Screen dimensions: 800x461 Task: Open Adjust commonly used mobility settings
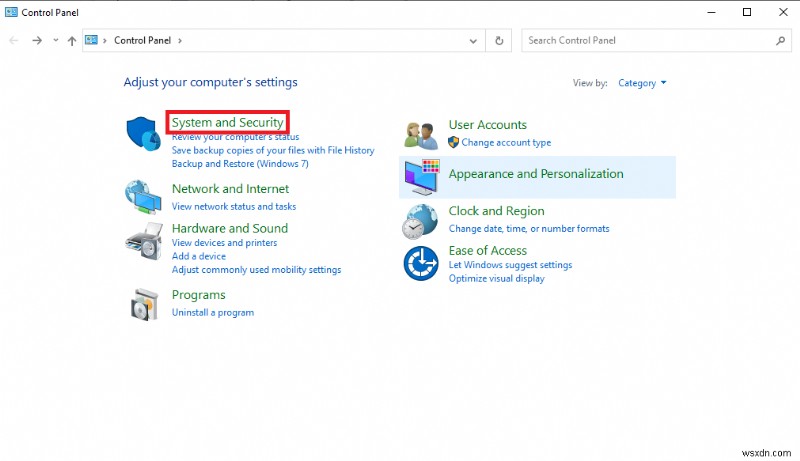[x=256, y=269]
